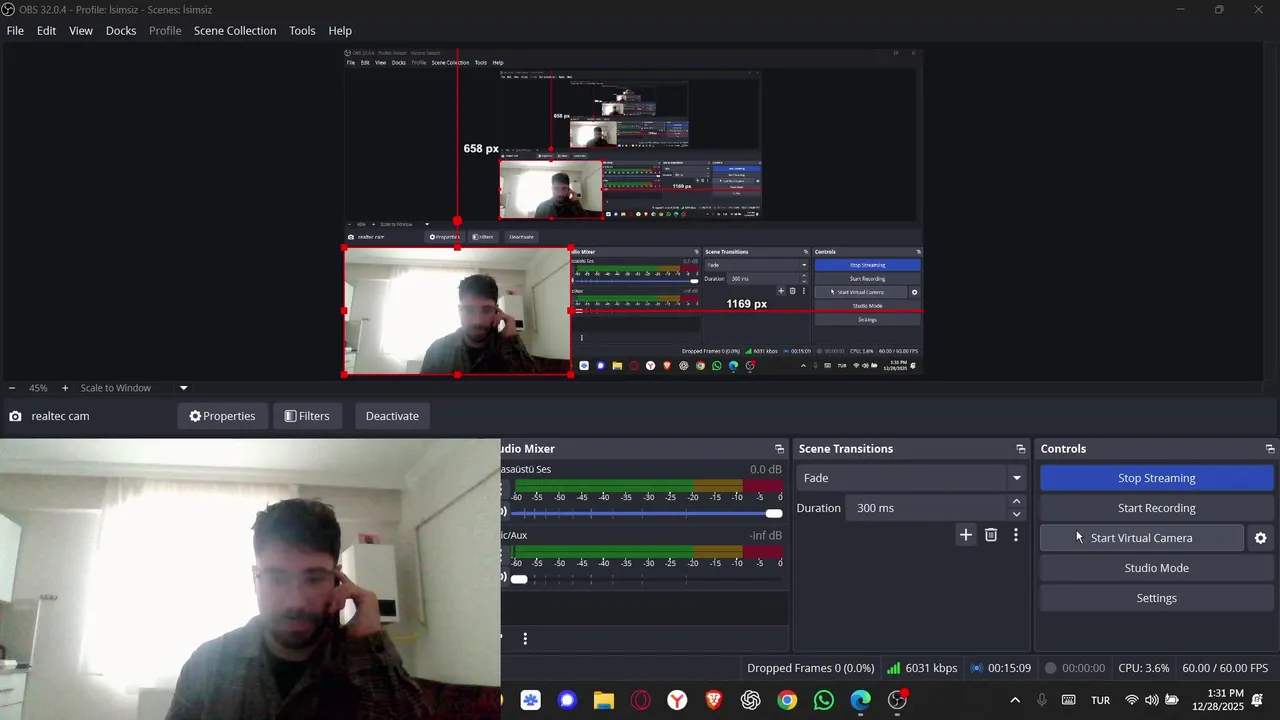1280x720 pixels.
Task: Open the volume tray icon
Action: point(1151,700)
